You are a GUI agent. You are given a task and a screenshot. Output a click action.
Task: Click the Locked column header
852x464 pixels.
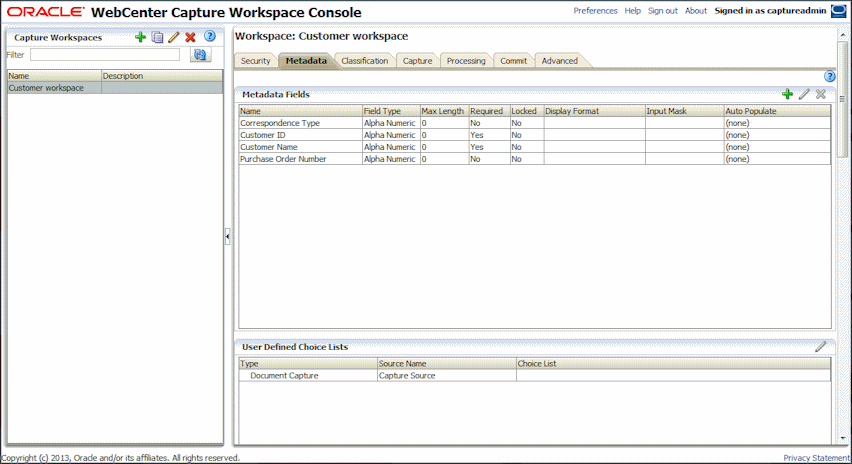(x=527, y=111)
